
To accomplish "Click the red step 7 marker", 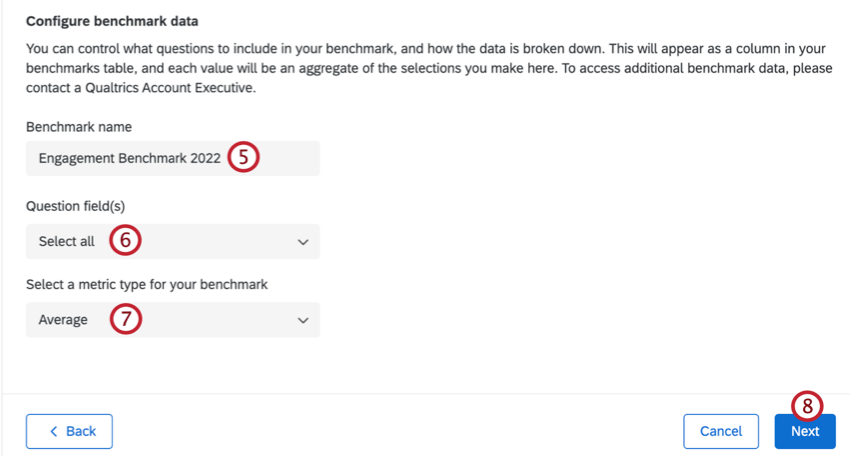I will point(125,320).
